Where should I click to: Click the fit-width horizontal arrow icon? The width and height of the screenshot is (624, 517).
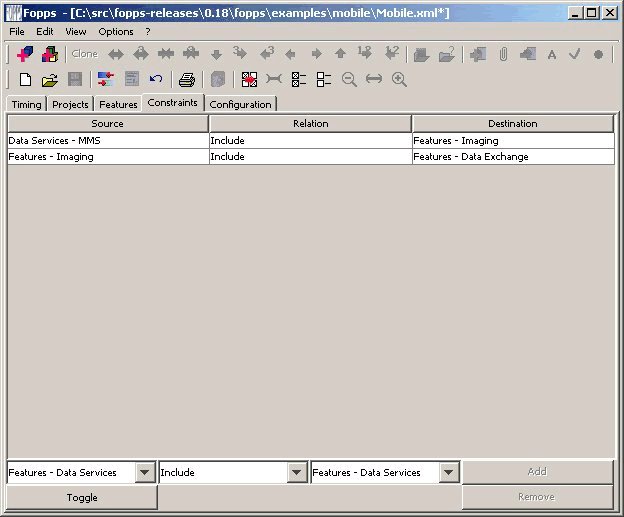click(x=374, y=79)
